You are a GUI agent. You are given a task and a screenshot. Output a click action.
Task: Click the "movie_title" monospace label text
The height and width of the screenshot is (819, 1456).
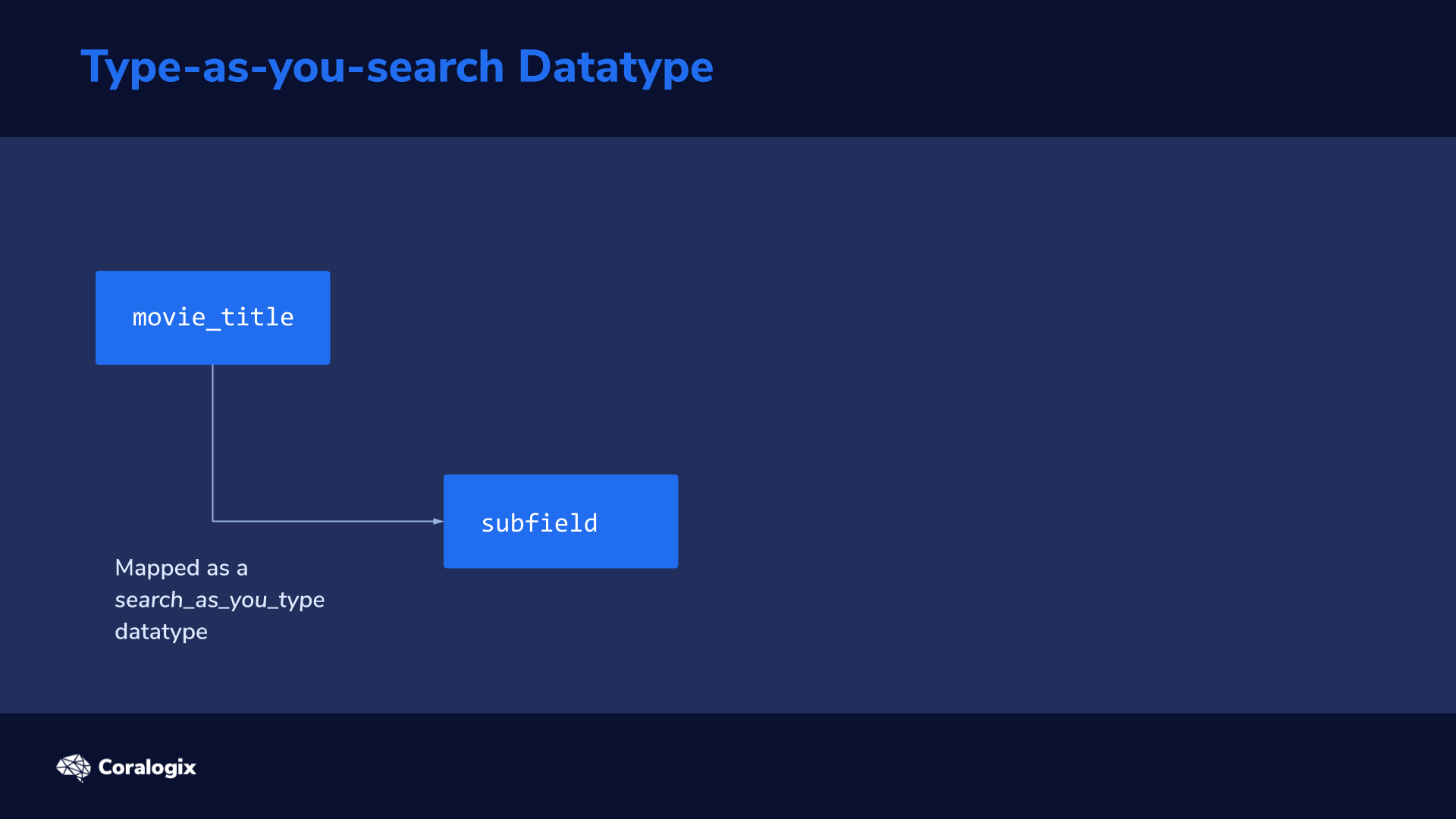tap(213, 317)
